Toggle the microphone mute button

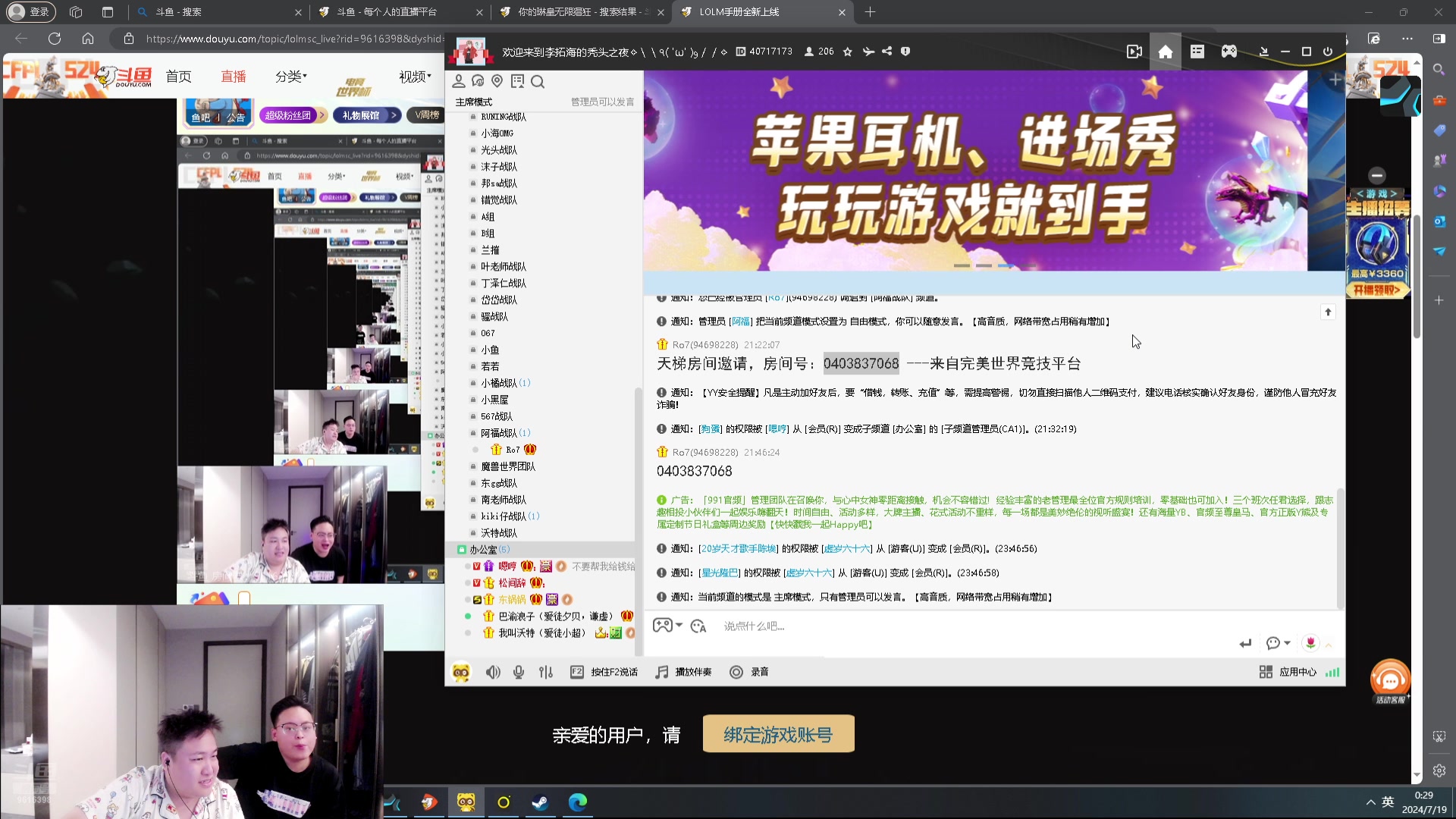click(519, 672)
